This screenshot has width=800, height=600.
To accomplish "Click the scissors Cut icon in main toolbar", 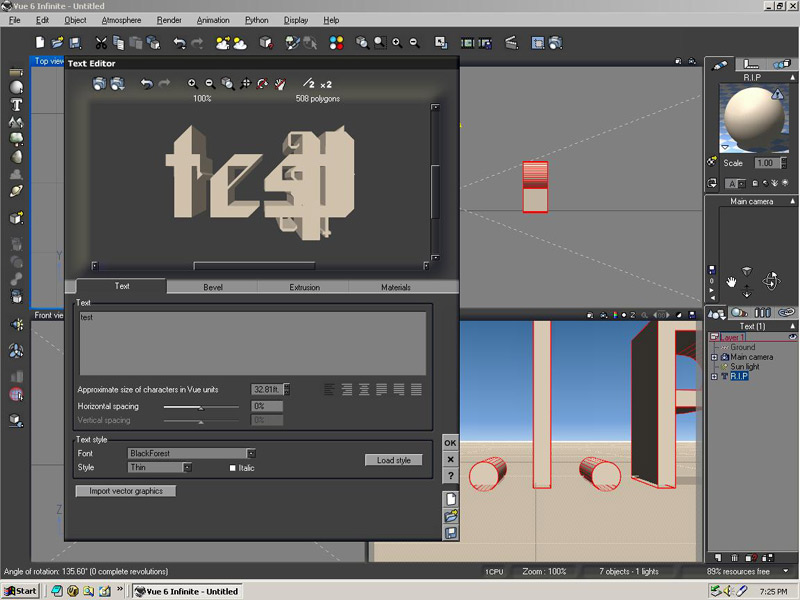I will 101,43.
